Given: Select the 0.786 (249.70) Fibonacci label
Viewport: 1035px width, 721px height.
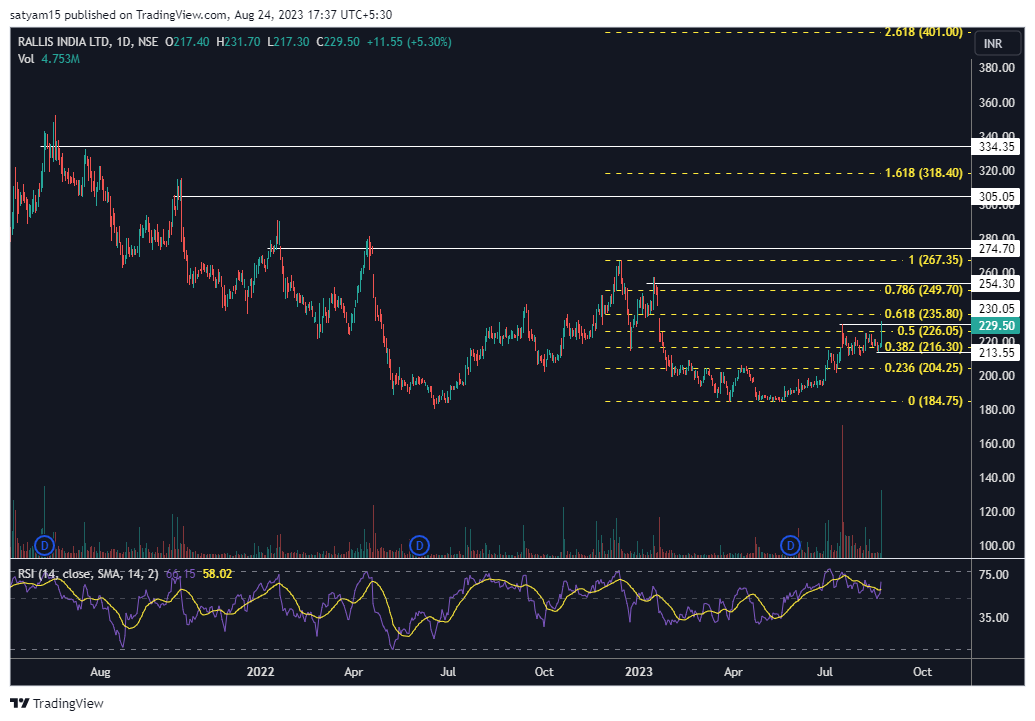Looking at the screenshot, I should coord(923,290).
